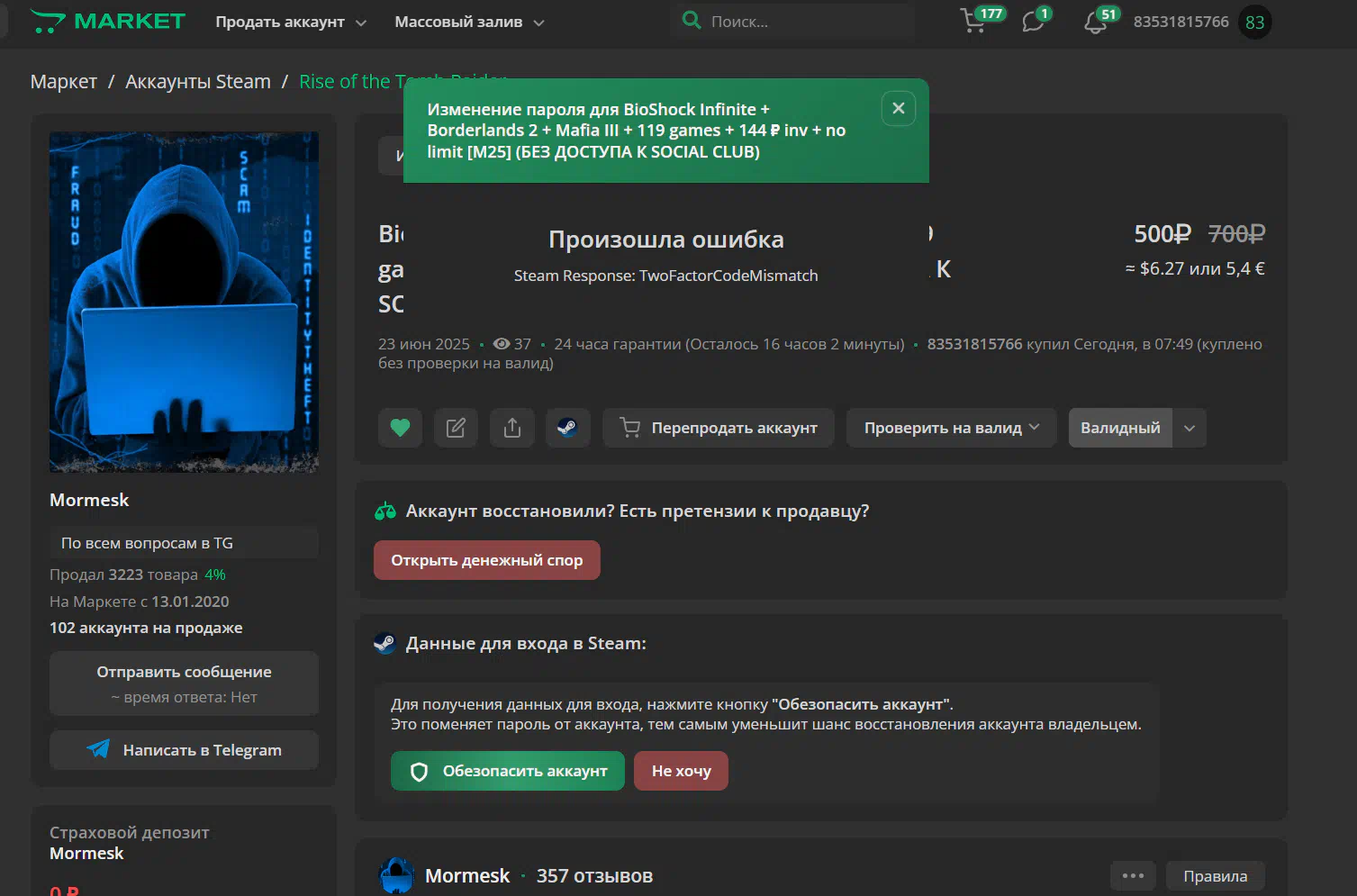Open username 83531815766 in header
This screenshot has height=896, width=1357.
click(x=1181, y=22)
